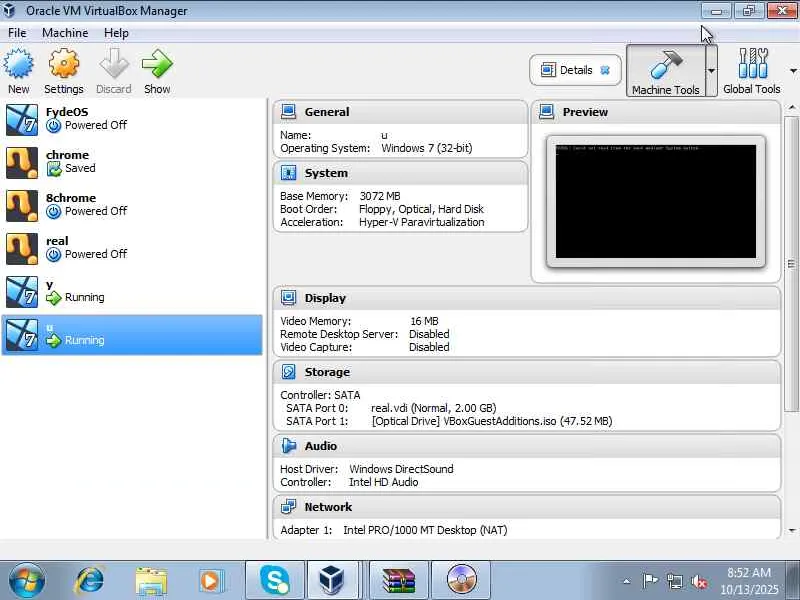Select the real virtual machine

(132, 248)
